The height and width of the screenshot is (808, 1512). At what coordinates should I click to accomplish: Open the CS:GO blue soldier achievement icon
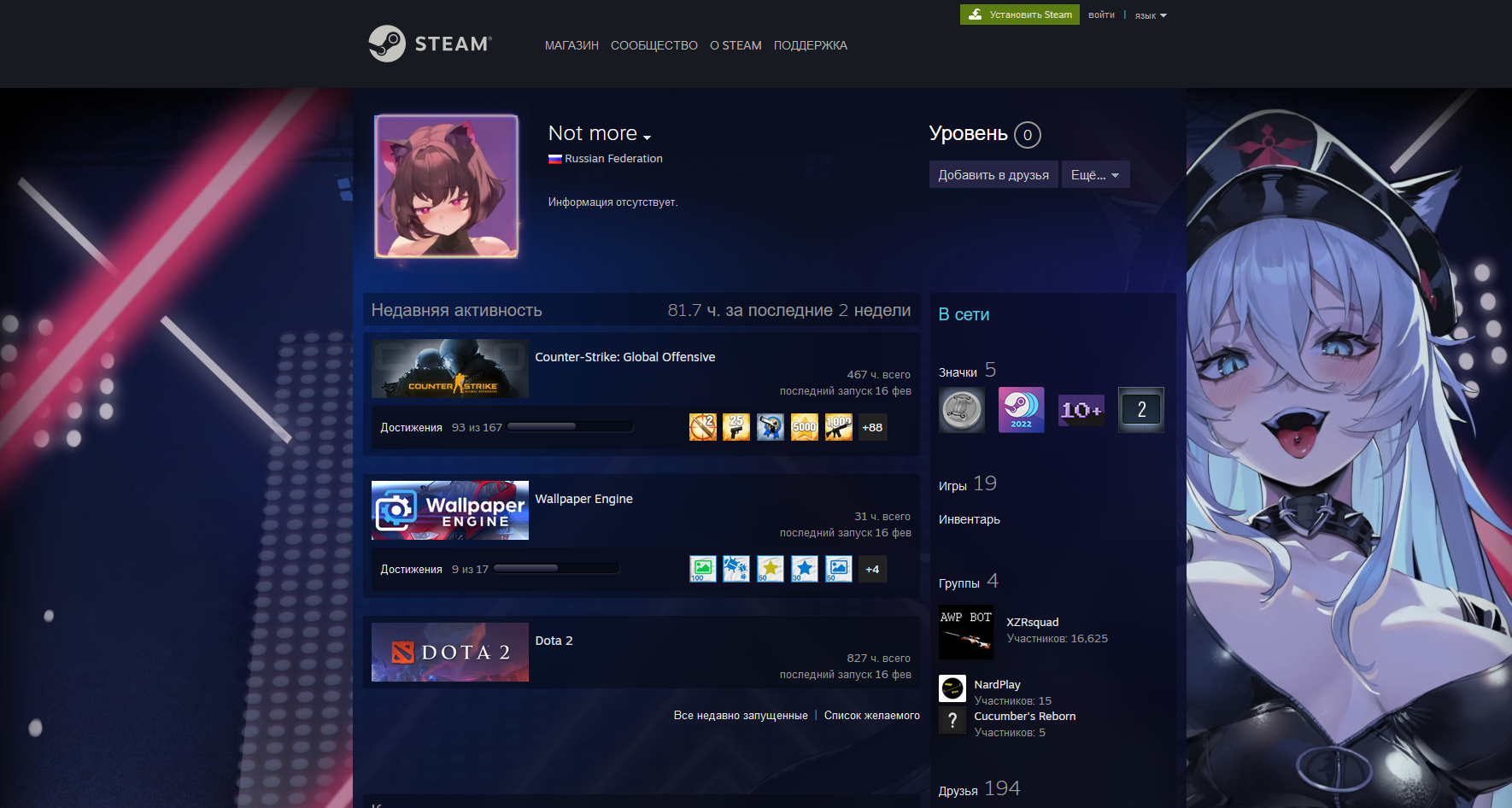771,427
